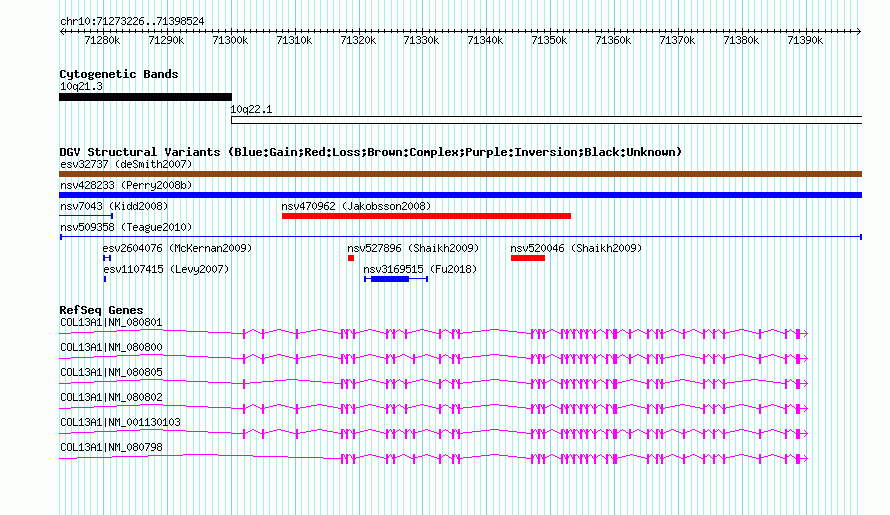Click the 71350k ruler tick label
The image size is (890, 515).
tap(549, 41)
